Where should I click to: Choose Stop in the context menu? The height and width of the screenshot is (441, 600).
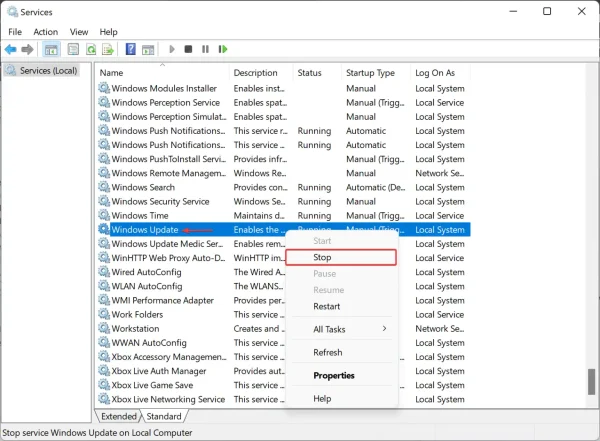(341, 257)
